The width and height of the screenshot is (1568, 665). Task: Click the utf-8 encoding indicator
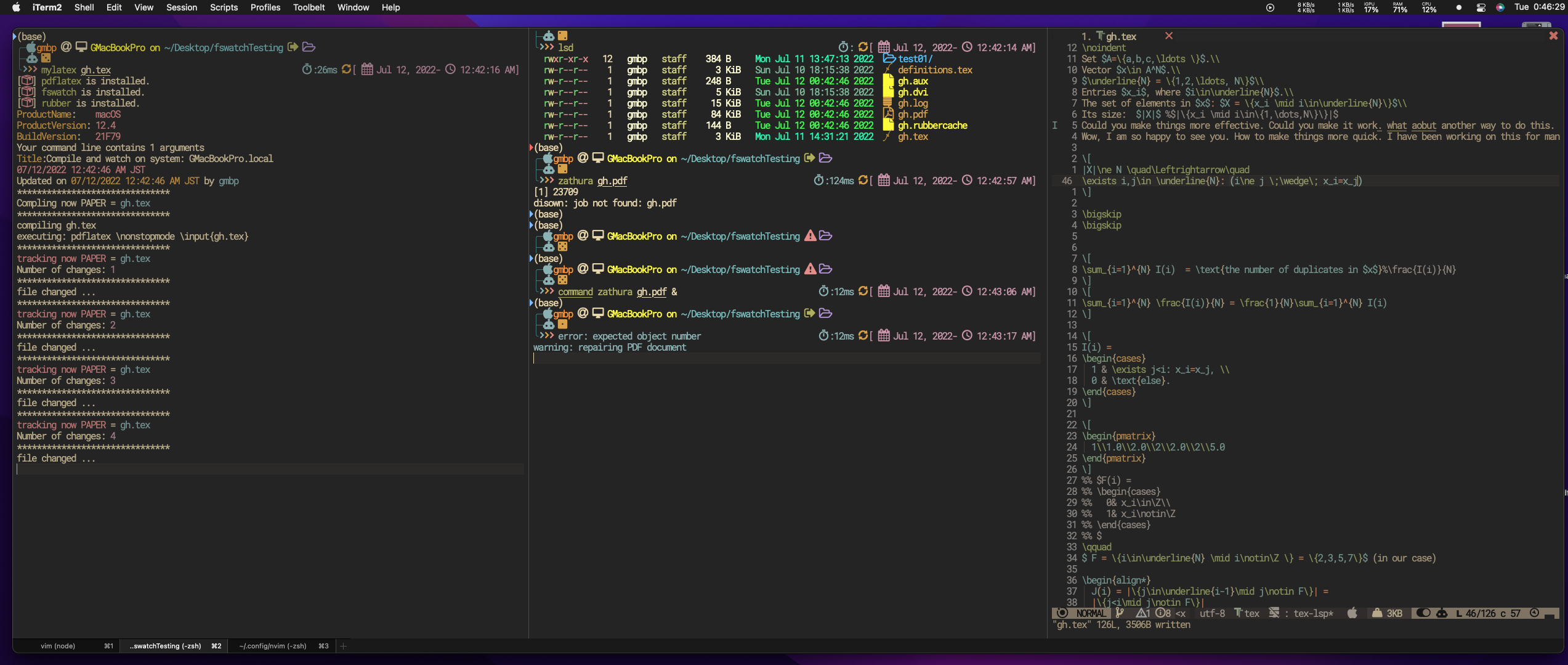[1212, 613]
